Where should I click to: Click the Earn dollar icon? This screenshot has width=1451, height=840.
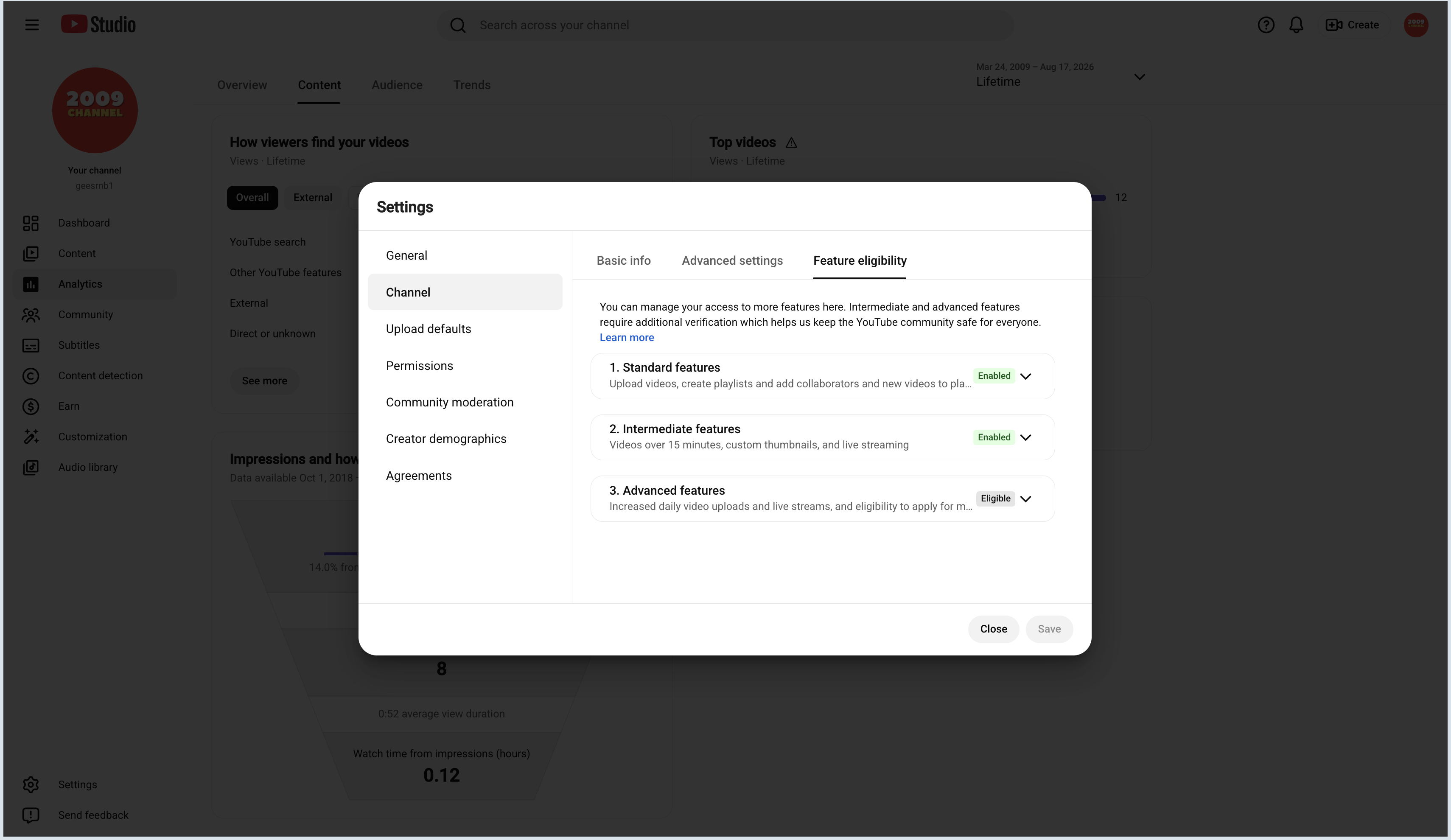31,406
